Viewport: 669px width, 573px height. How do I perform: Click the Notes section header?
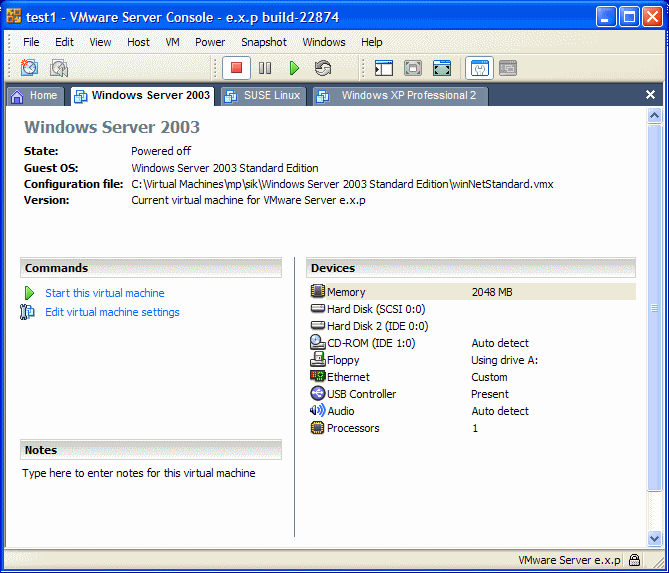coord(151,450)
